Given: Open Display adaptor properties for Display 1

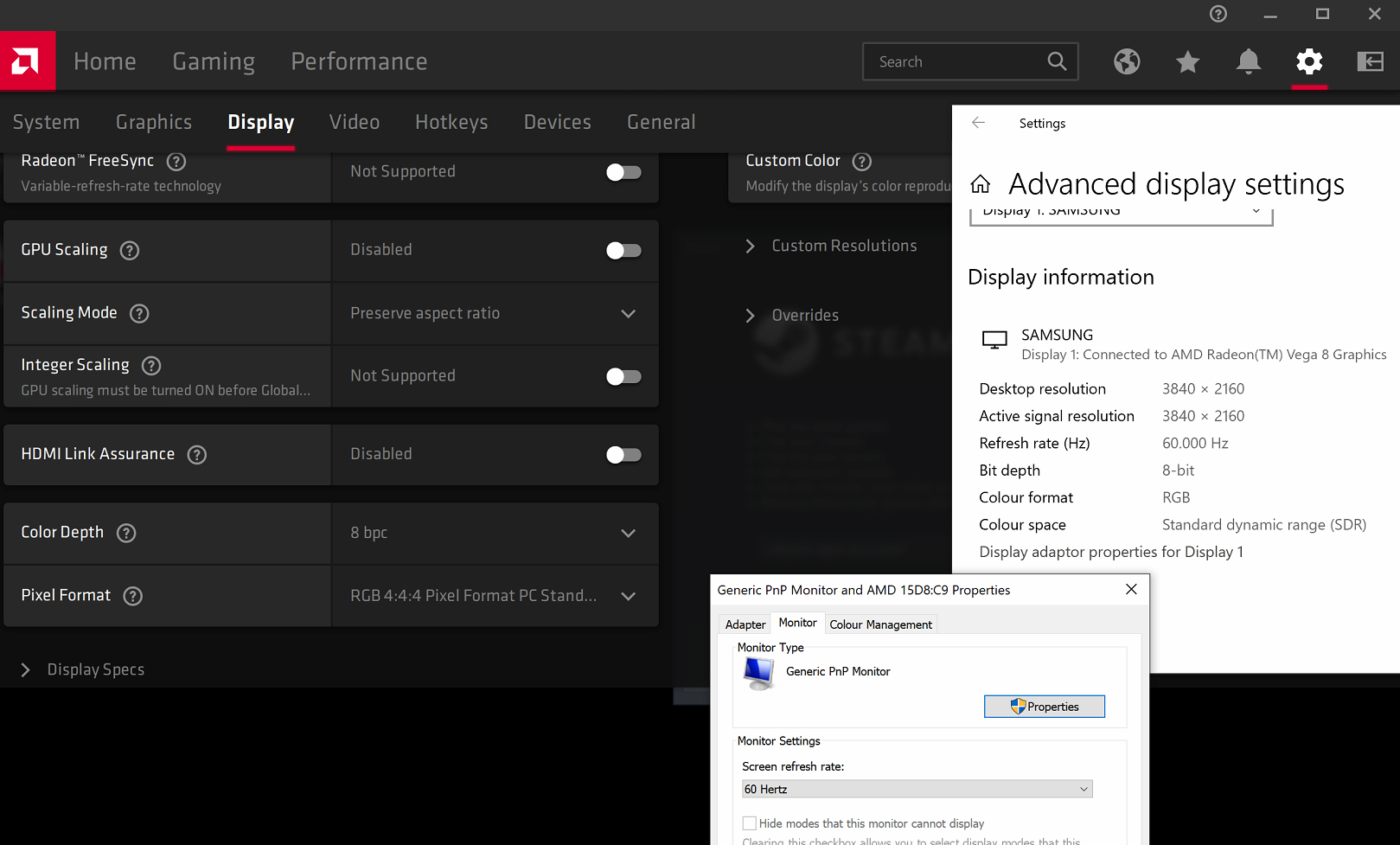Looking at the screenshot, I should click(1111, 552).
